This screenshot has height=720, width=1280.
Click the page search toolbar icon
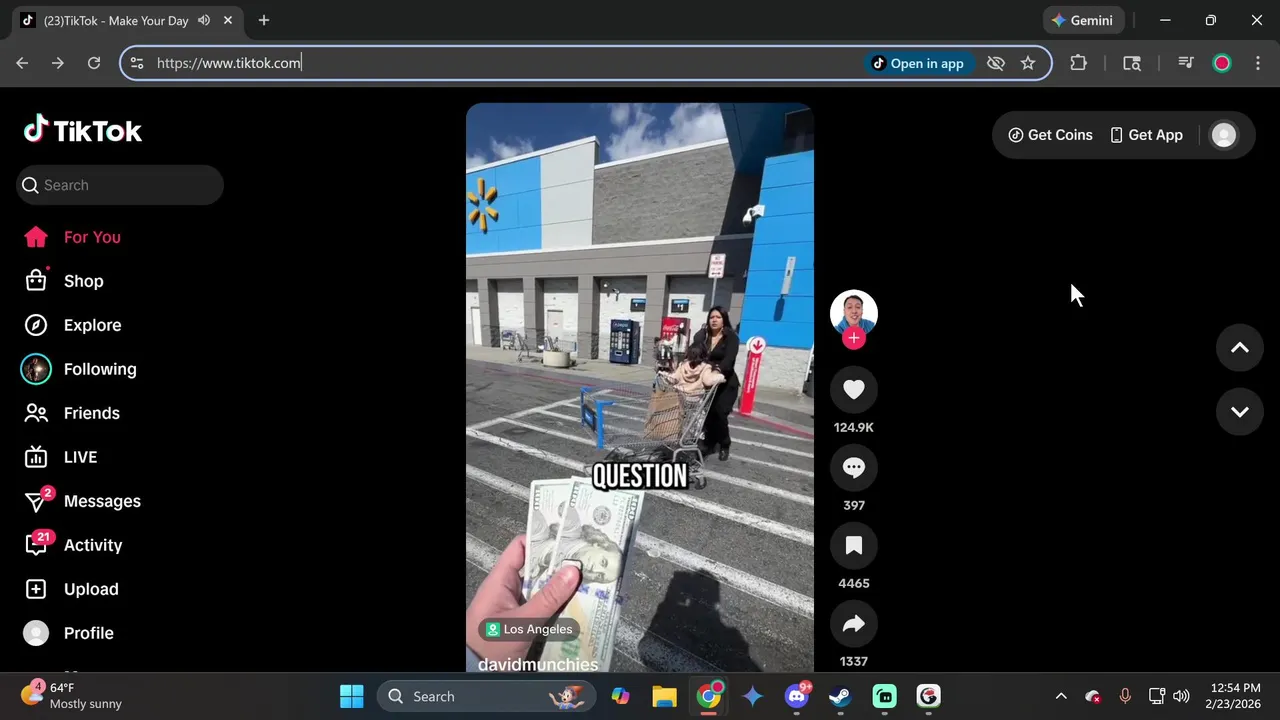pos(1132,63)
